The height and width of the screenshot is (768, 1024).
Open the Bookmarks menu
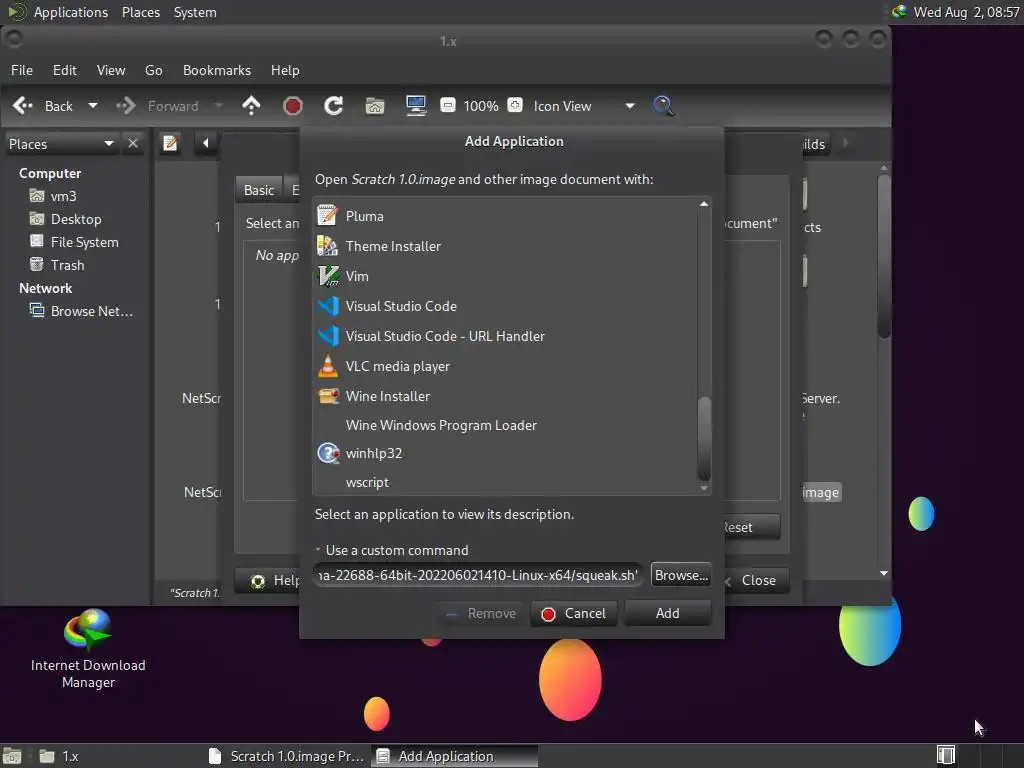tap(216, 70)
